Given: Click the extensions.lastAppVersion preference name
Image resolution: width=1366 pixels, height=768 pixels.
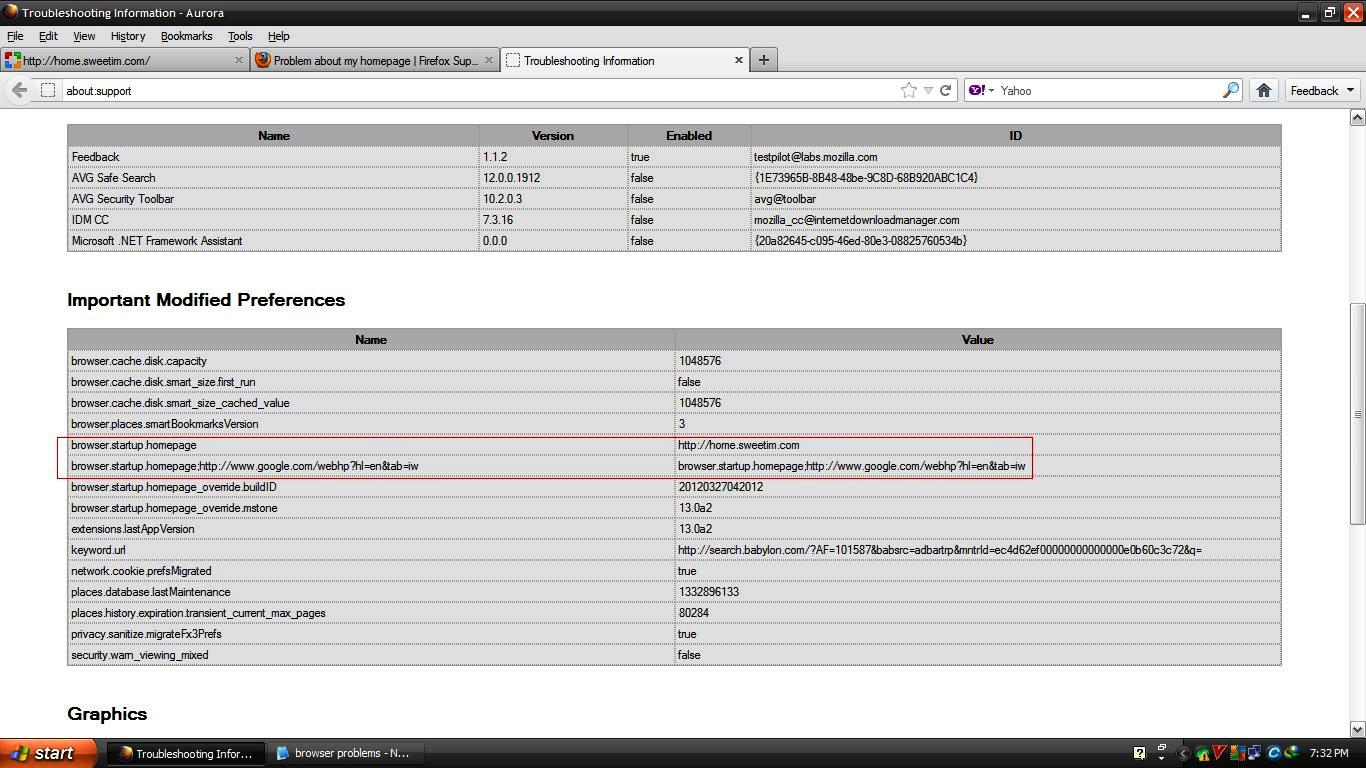Looking at the screenshot, I should tap(133, 529).
